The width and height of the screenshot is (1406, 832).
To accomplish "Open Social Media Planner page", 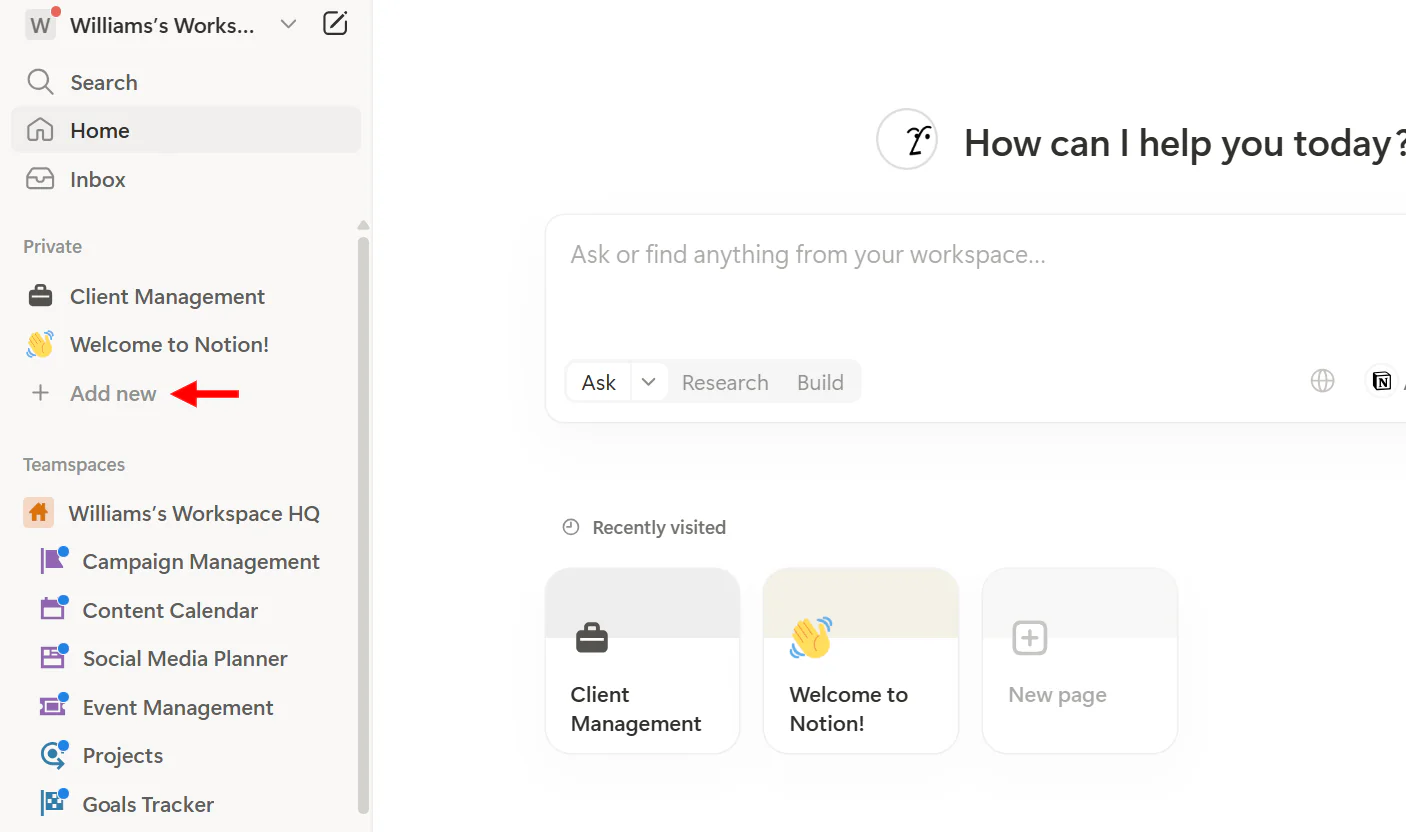I will 186,658.
